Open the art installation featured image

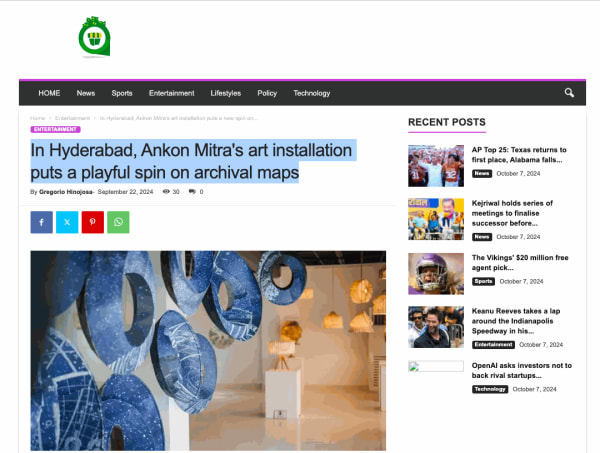pyautogui.click(x=208, y=350)
